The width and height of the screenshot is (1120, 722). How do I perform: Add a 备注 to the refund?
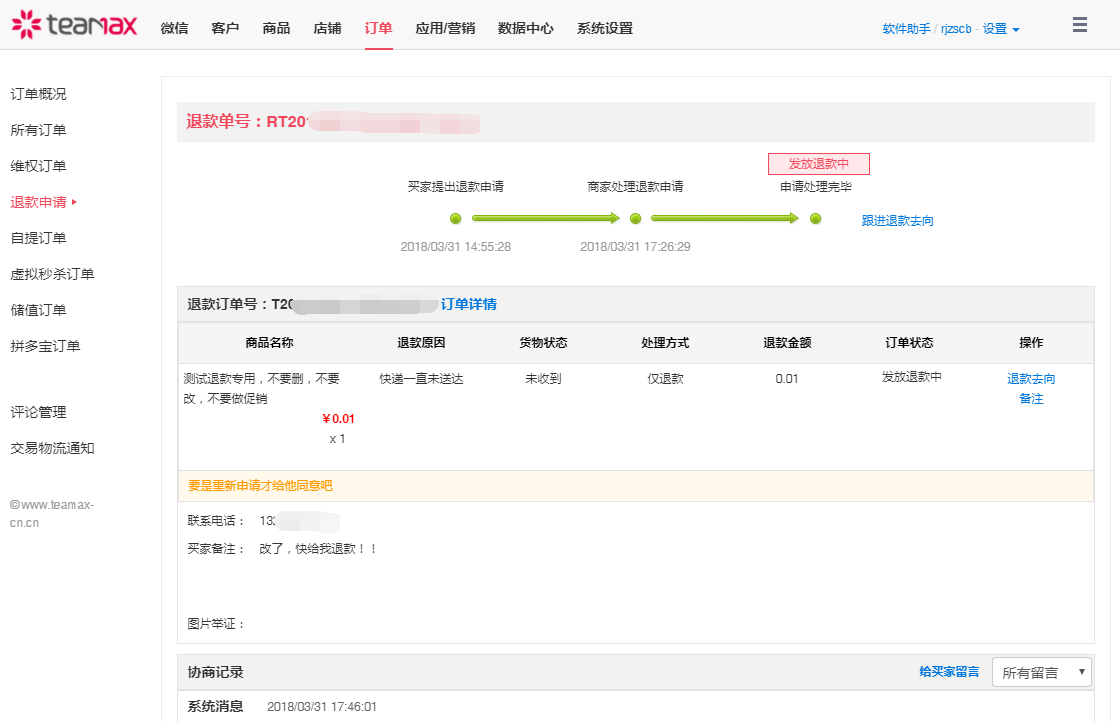pyautogui.click(x=1030, y=398)
